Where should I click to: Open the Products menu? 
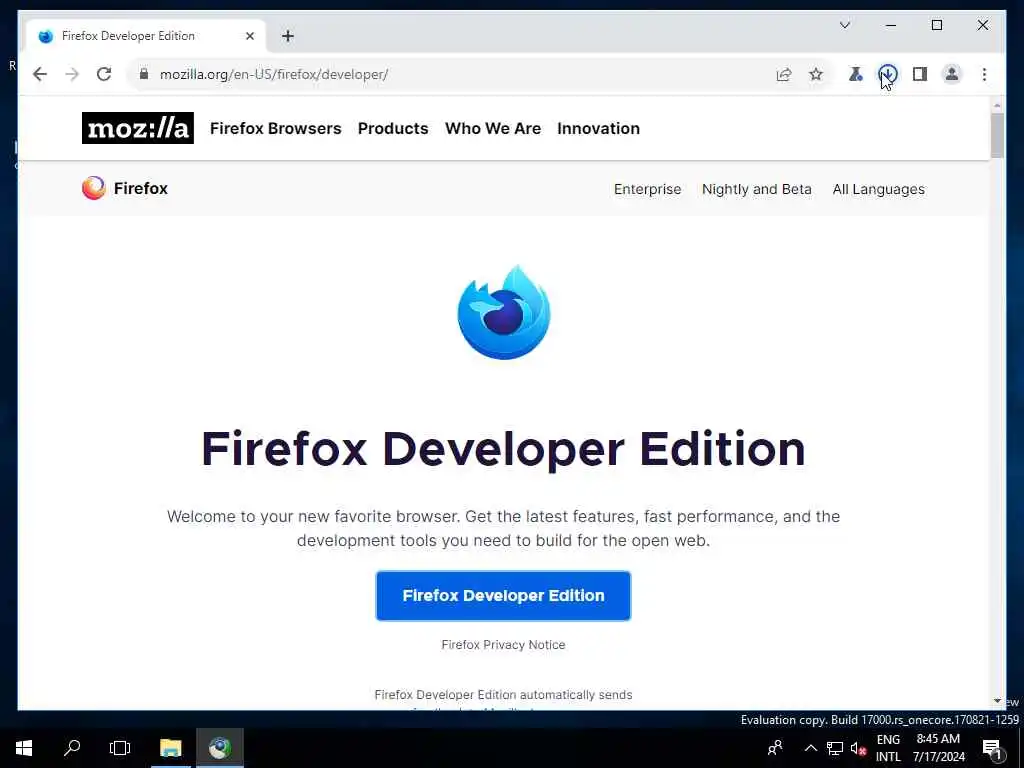point(393,129)
